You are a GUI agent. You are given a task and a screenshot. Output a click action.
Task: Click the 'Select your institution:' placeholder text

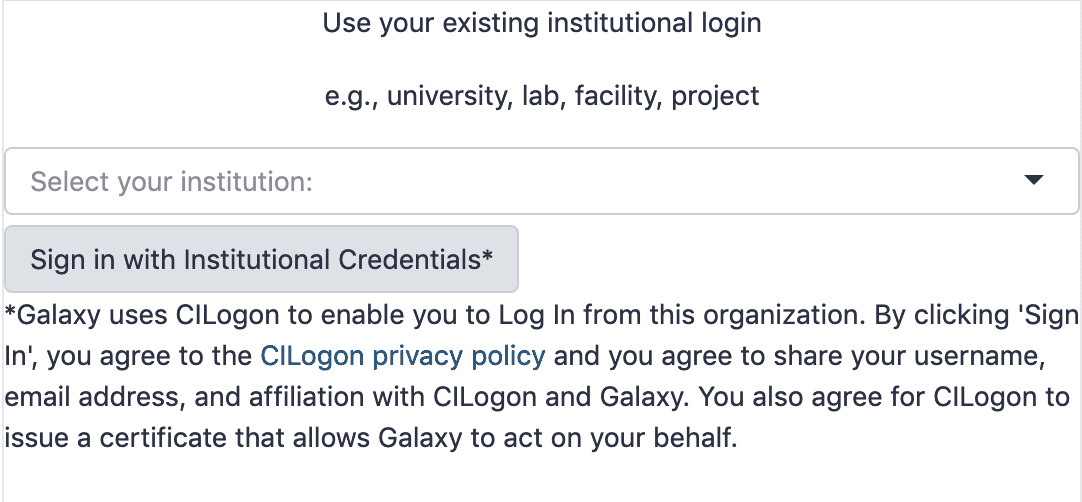coord(171,182)
